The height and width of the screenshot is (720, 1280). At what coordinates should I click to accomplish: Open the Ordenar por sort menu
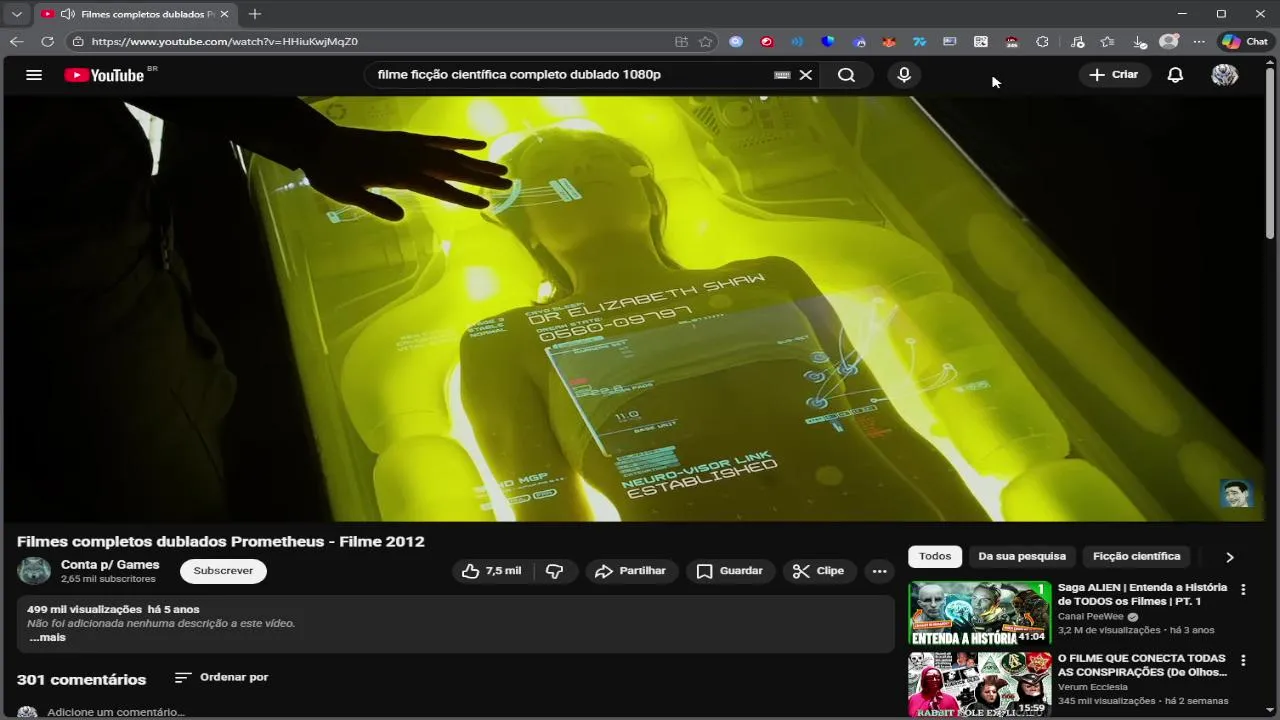click(221, 677)
